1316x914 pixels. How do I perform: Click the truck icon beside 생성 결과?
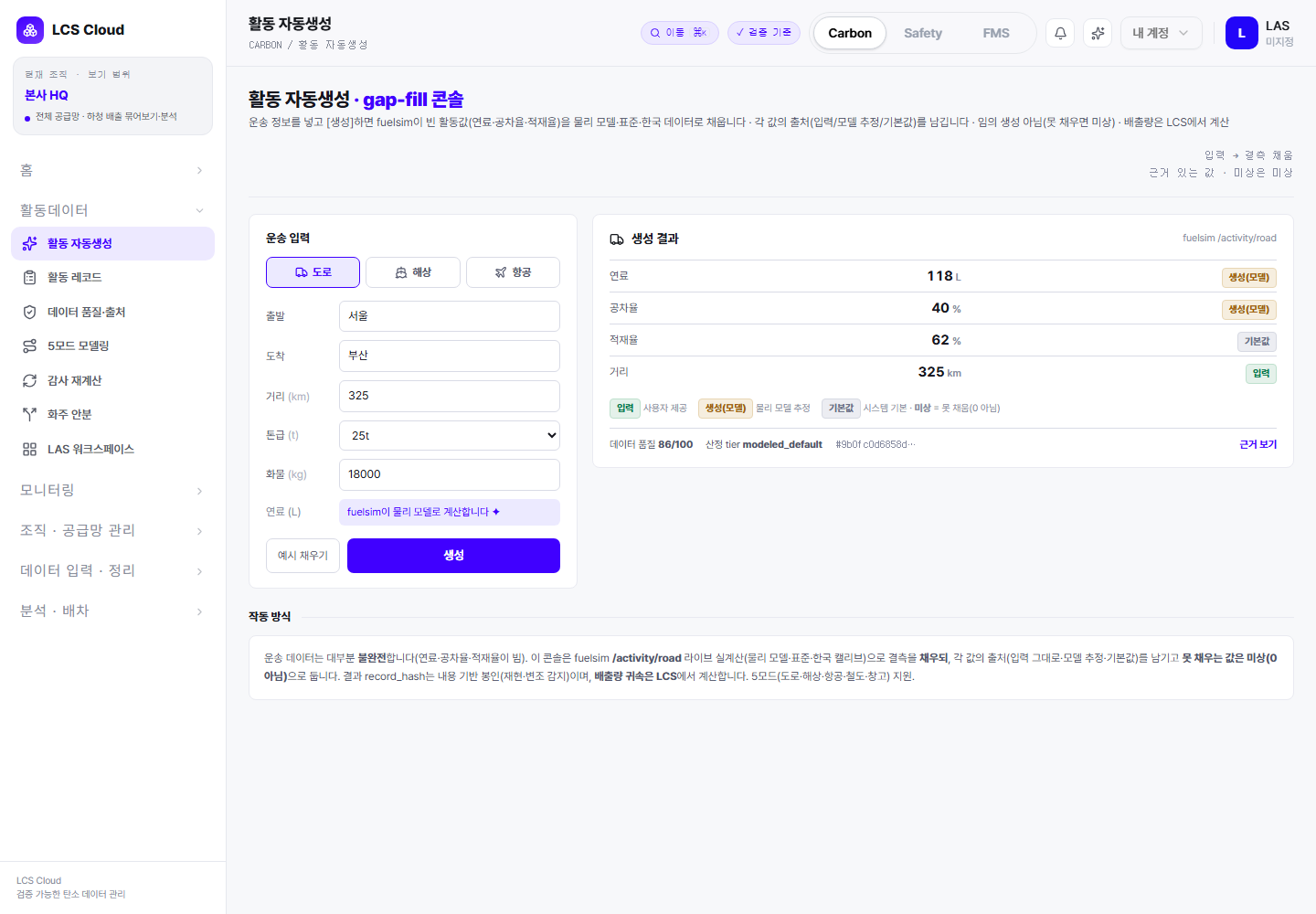[x=617, y=239]
